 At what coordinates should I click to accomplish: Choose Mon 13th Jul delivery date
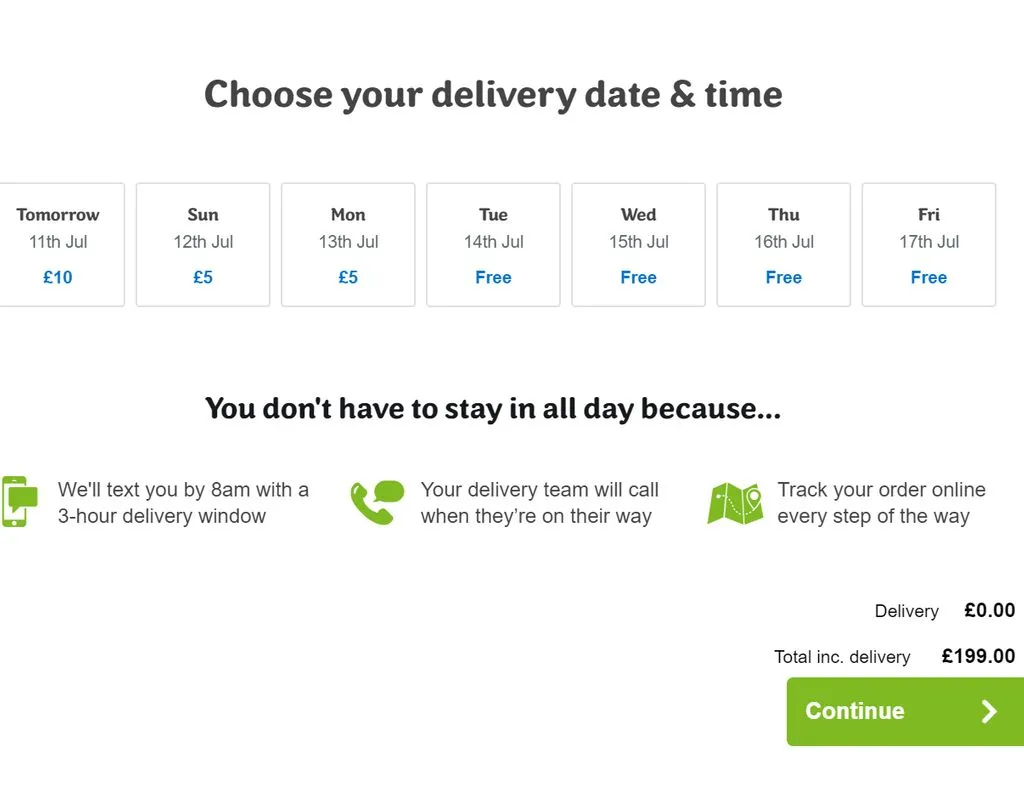348,244
